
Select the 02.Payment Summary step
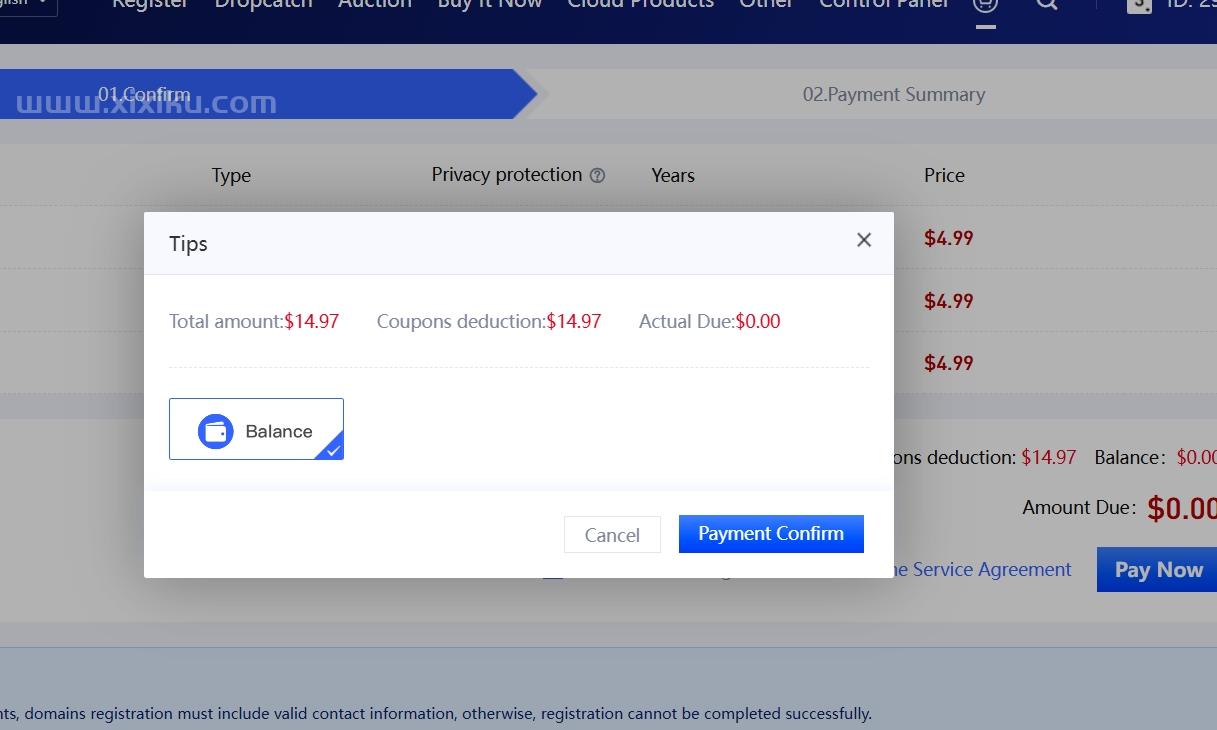click(x=894, y=95)
